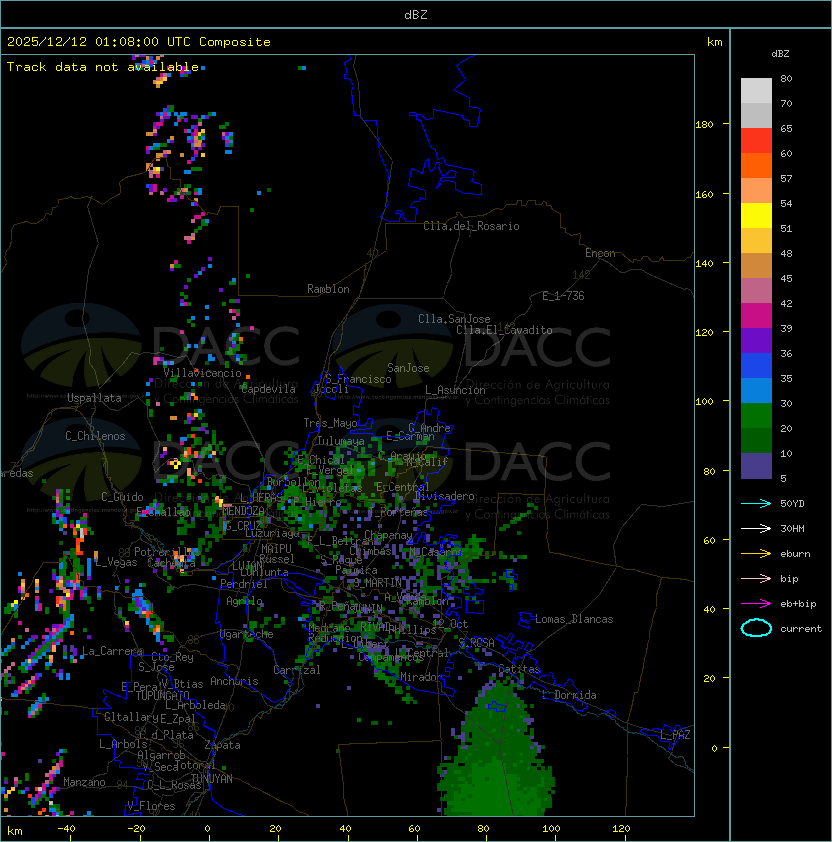Select the red 60-65 dBZ color band
832x842 pixels.
[756, 141]
